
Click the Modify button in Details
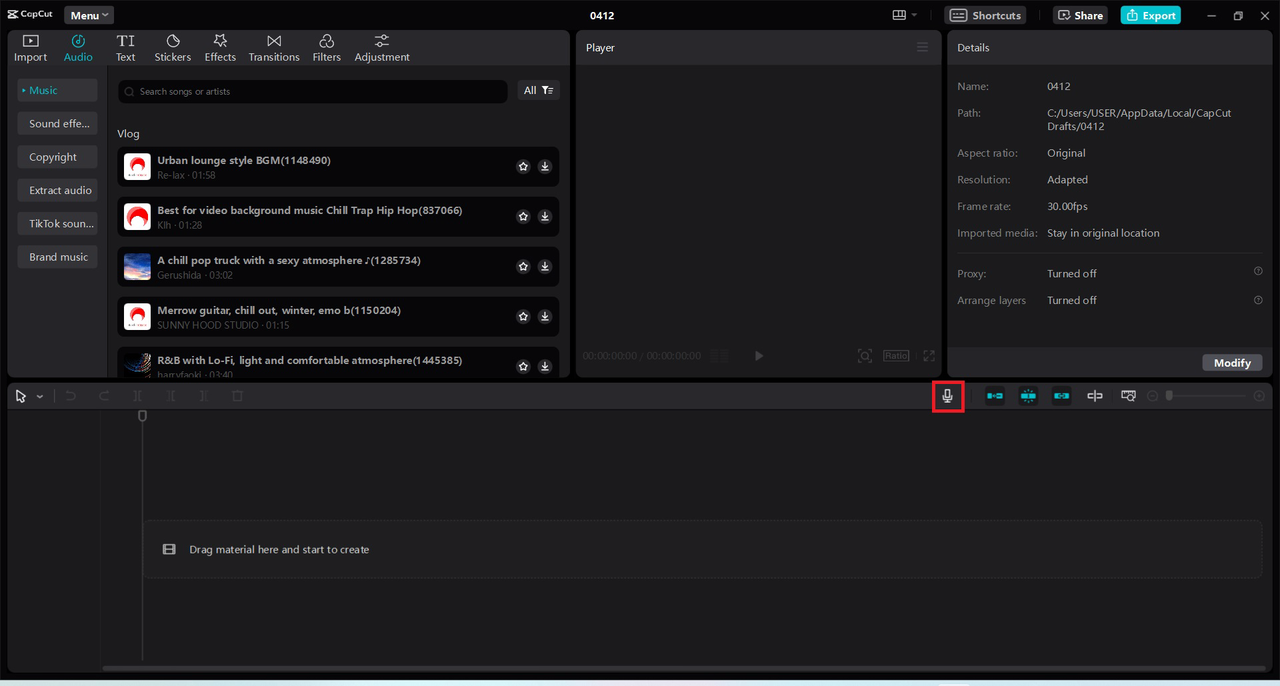point(1232,363)
